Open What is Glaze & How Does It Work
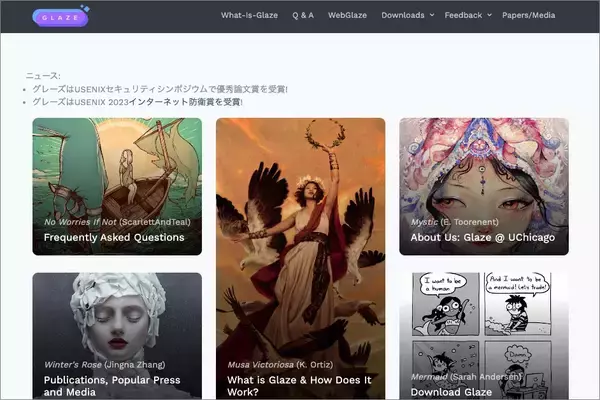600x400 pixels. pyautogui.click(x=299, y=386)
